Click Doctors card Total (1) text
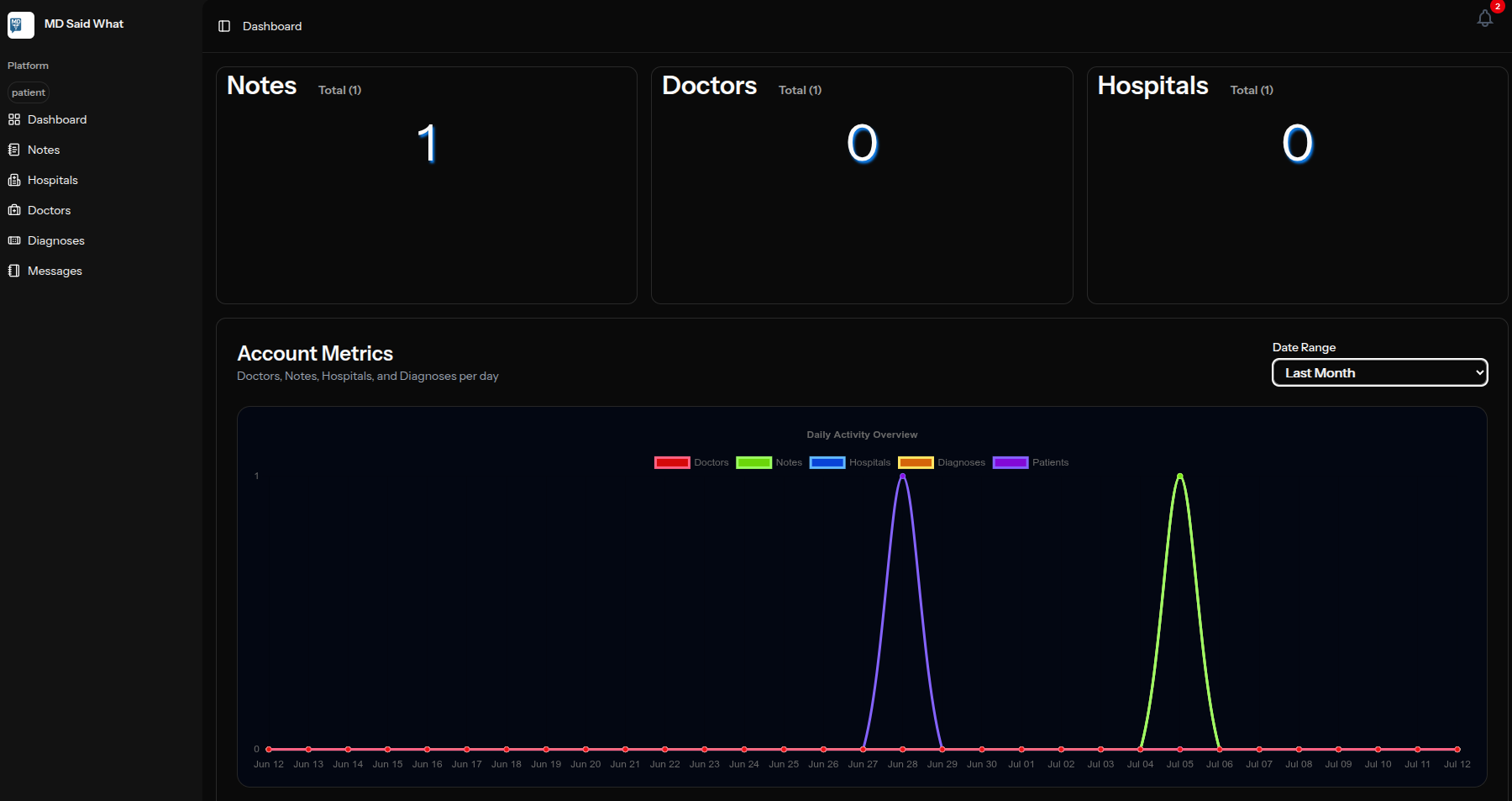 point(800,90)
